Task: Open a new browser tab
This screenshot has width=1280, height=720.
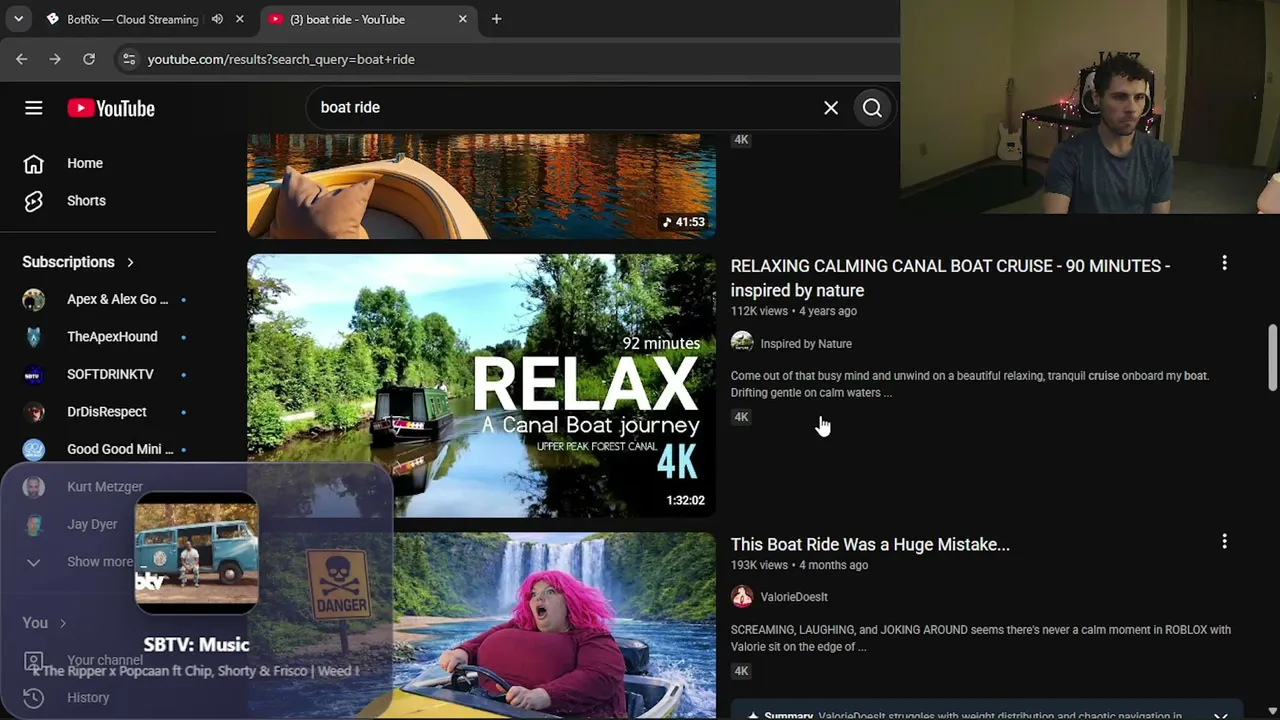Action: [496, 19]
